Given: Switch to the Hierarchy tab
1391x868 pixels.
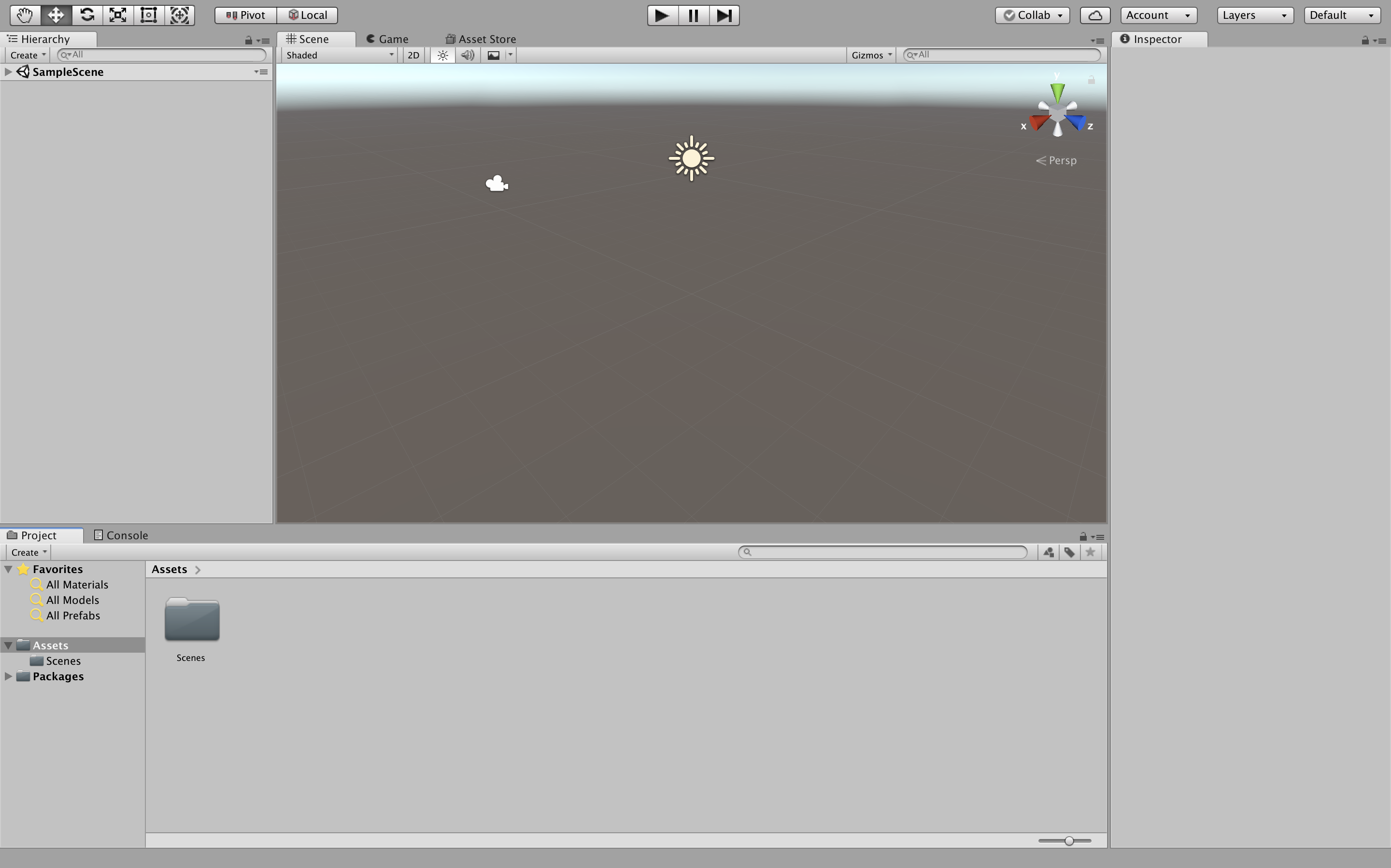Looking at the screenshot, I should coord(48,39).
